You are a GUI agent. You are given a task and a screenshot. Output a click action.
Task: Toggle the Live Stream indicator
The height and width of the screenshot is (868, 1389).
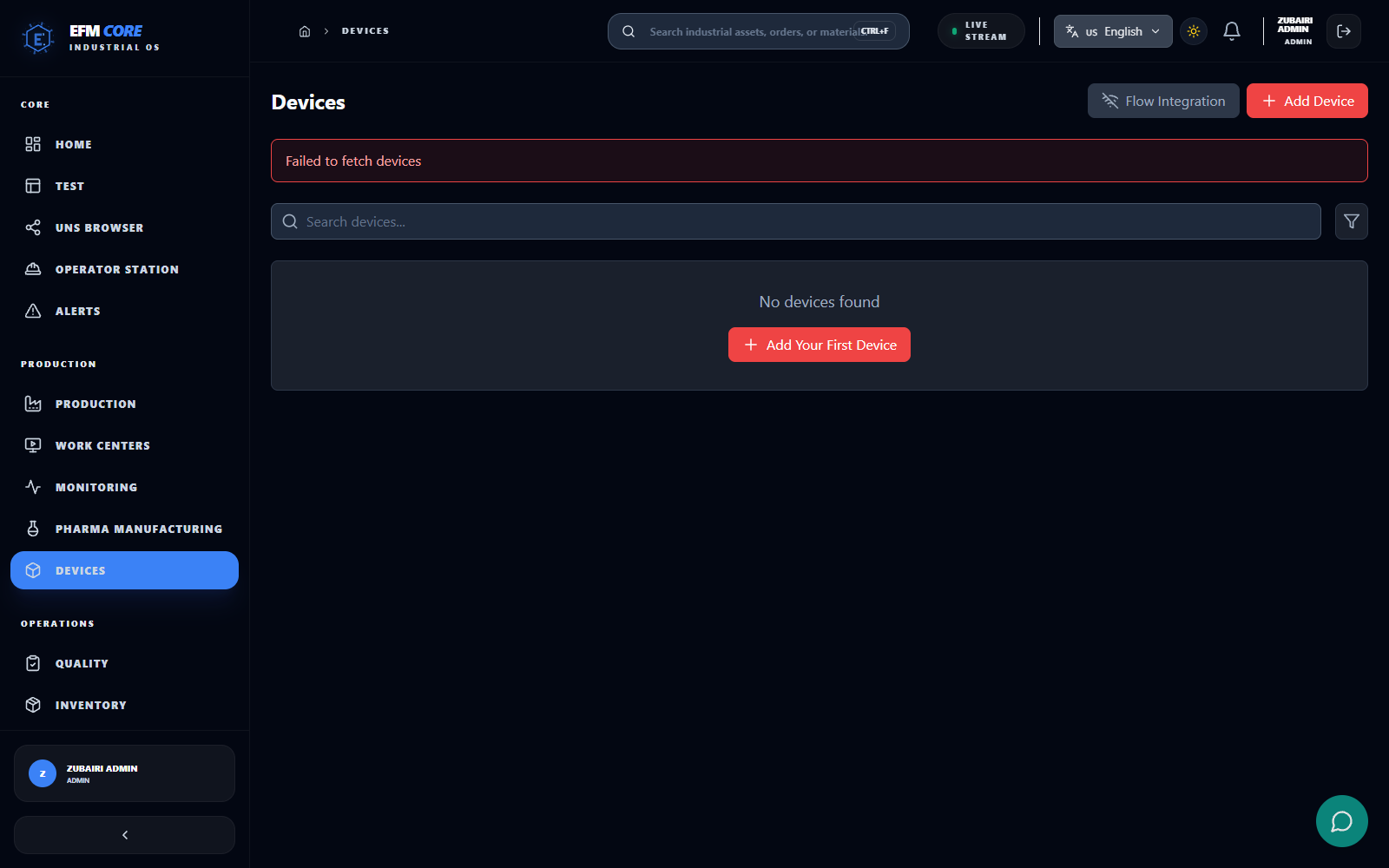[981, 31]
